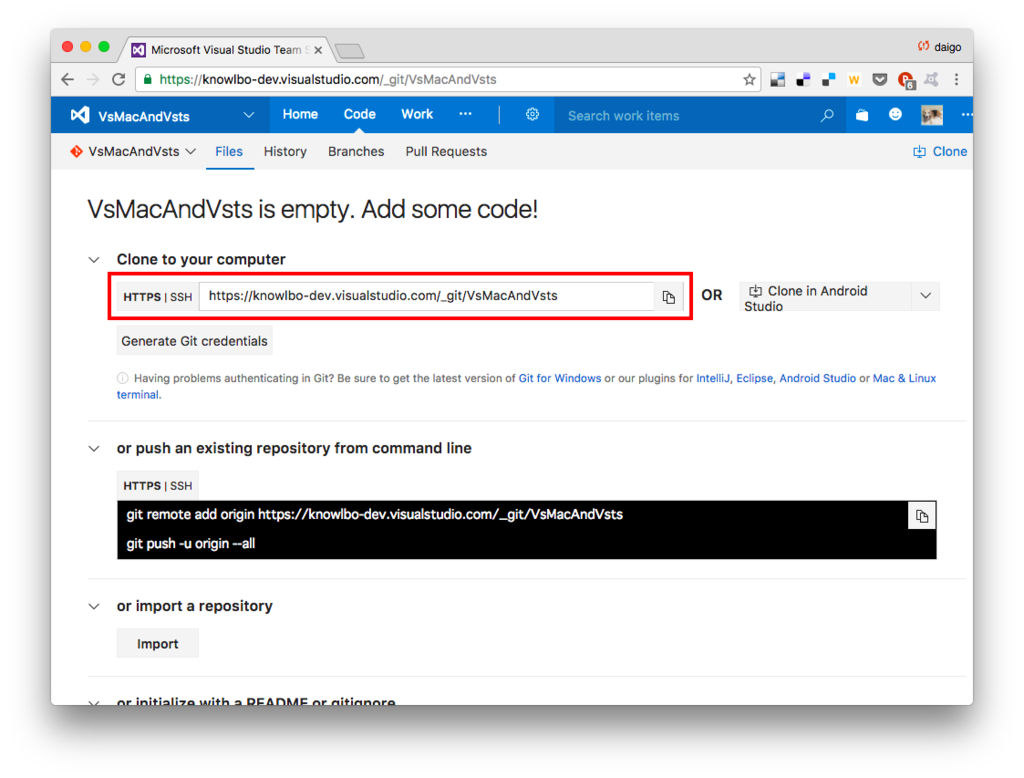Open a new browser tab

point(350,51)
